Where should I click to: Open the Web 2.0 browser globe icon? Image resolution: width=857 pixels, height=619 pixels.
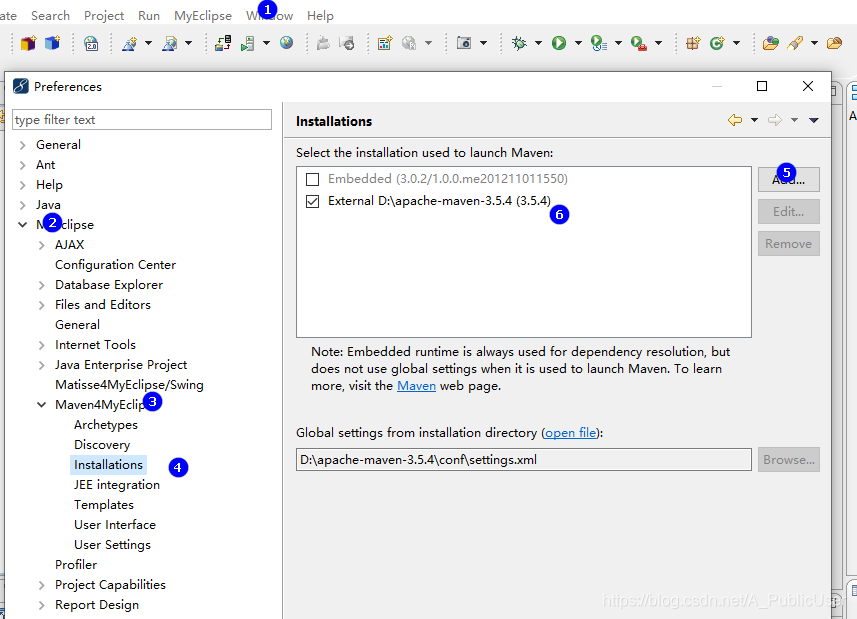coord(91,43)
